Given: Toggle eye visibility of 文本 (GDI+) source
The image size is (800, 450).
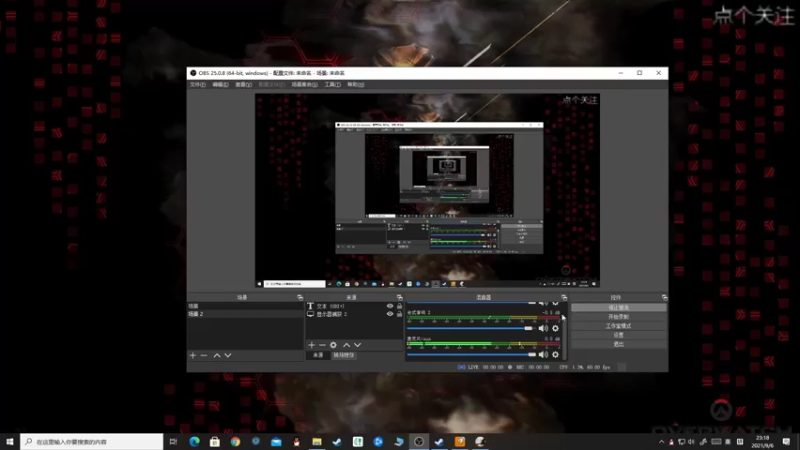Looking at the screenshot, I should pyautogui.click(x=390, y=306).
